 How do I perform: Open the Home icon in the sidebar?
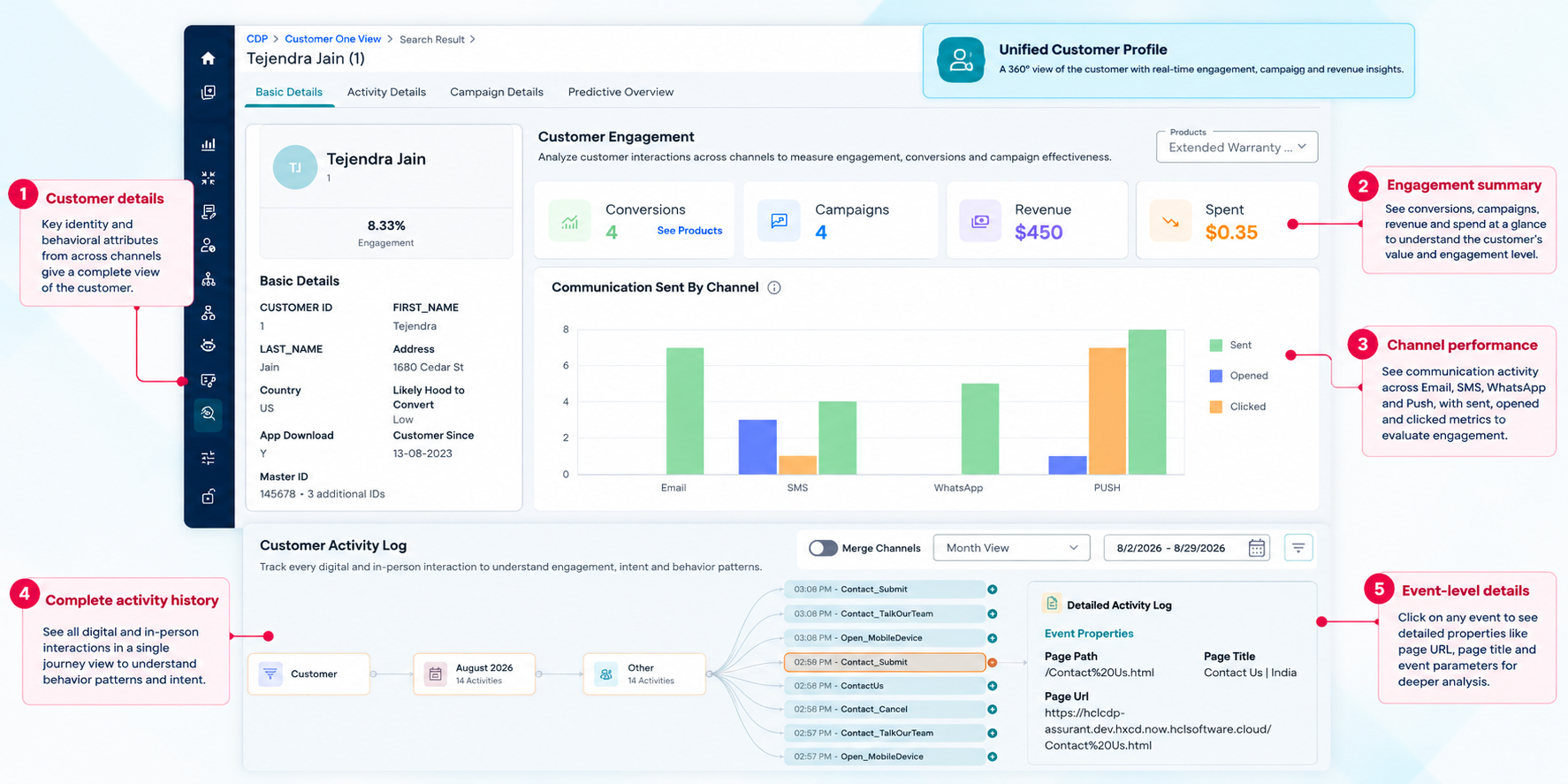[x=208, y=58]
